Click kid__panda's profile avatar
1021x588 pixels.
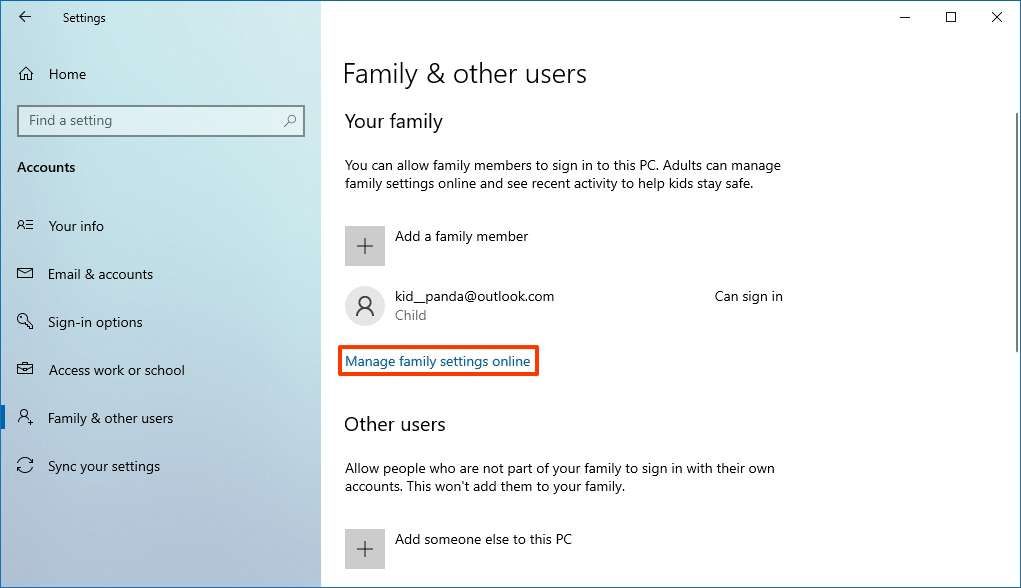364,305
